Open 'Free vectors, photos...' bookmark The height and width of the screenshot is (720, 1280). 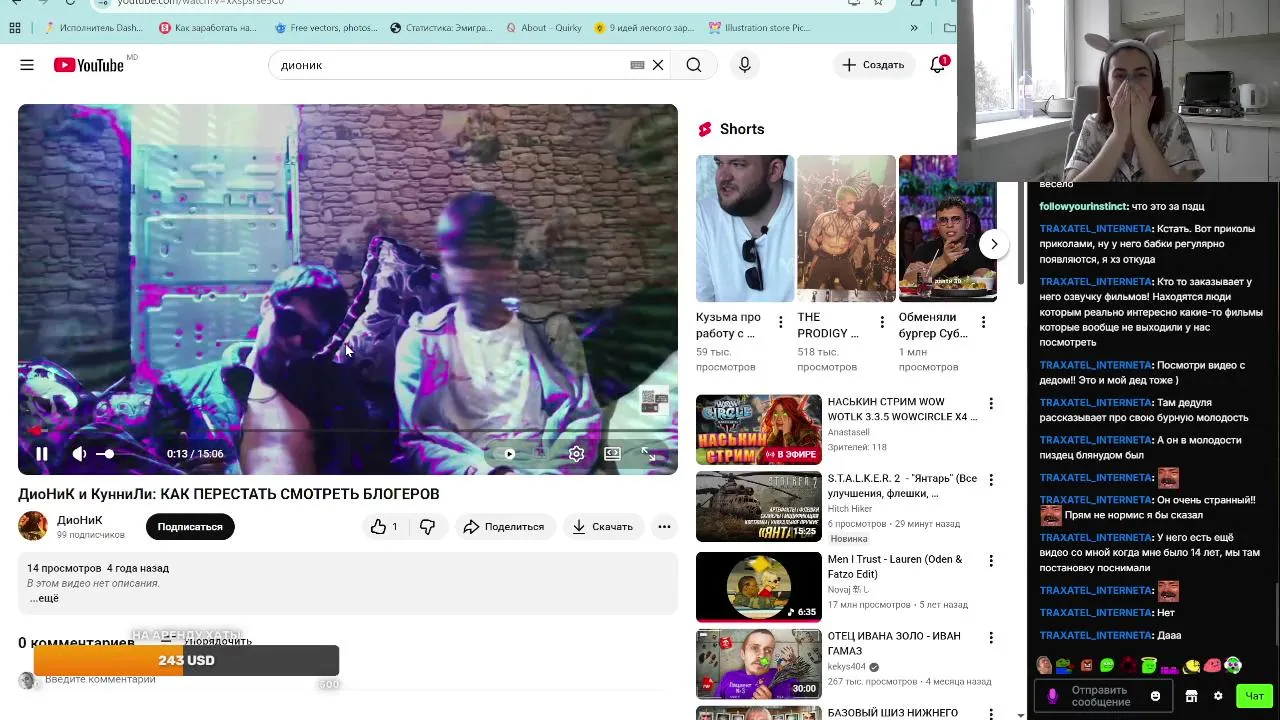coord(326,28)
